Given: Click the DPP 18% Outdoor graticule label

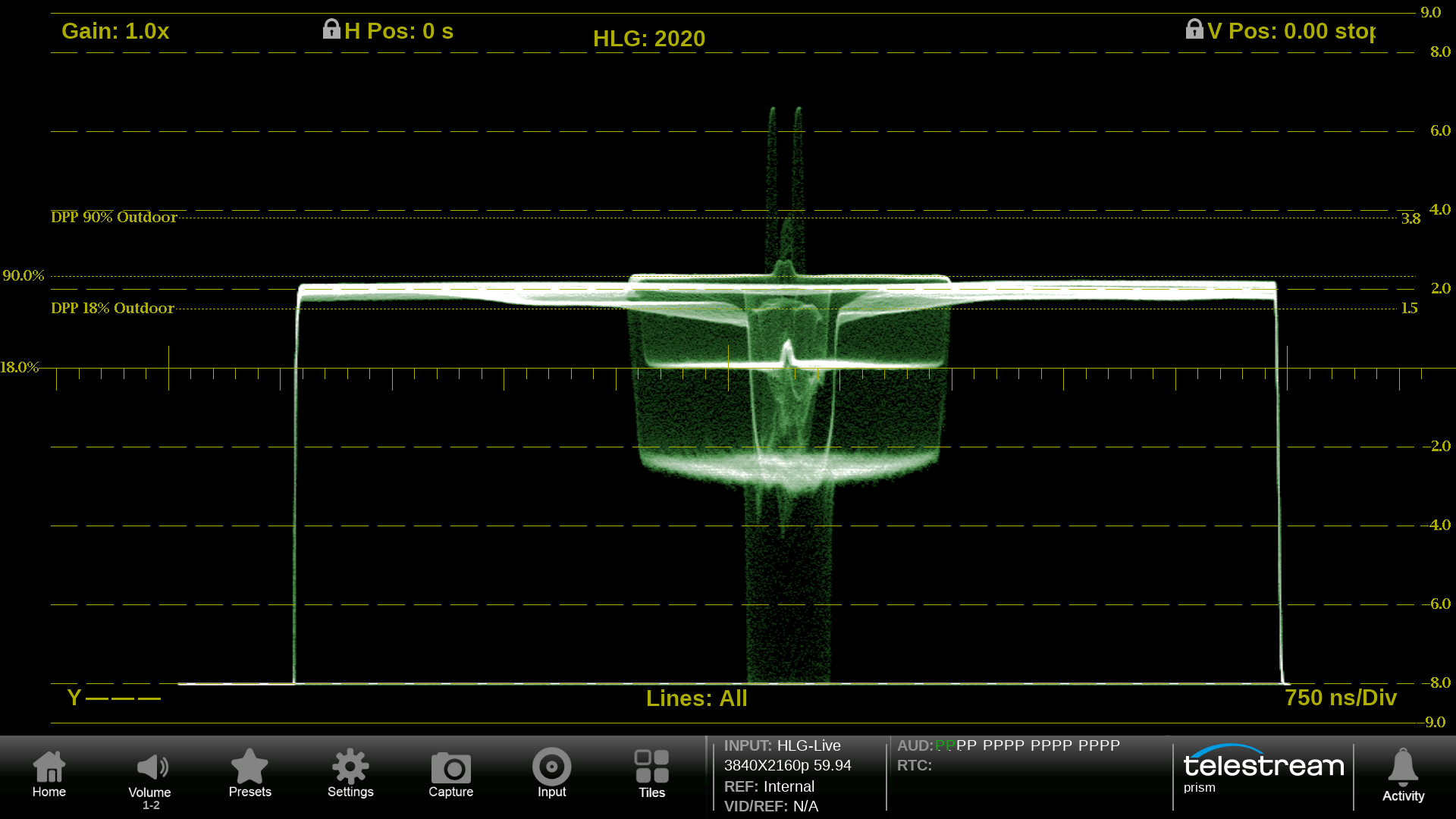Looking at the screenshot, I should click(112, 309).
